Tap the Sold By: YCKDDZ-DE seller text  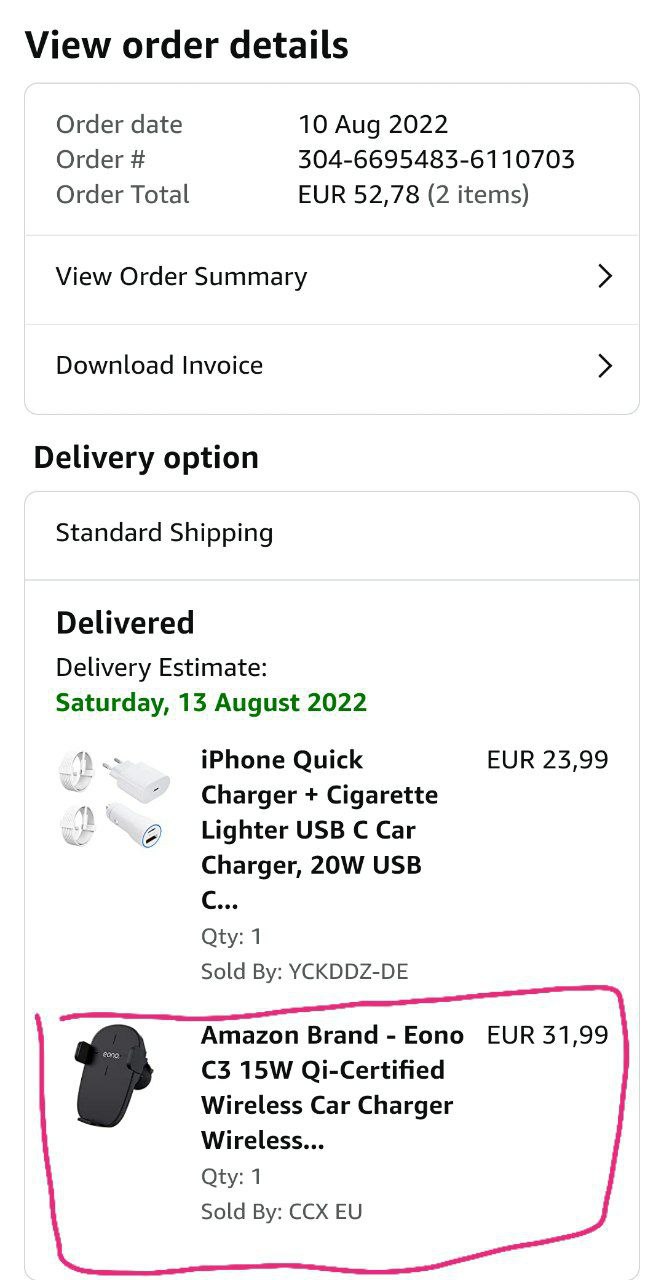point(304,972)
